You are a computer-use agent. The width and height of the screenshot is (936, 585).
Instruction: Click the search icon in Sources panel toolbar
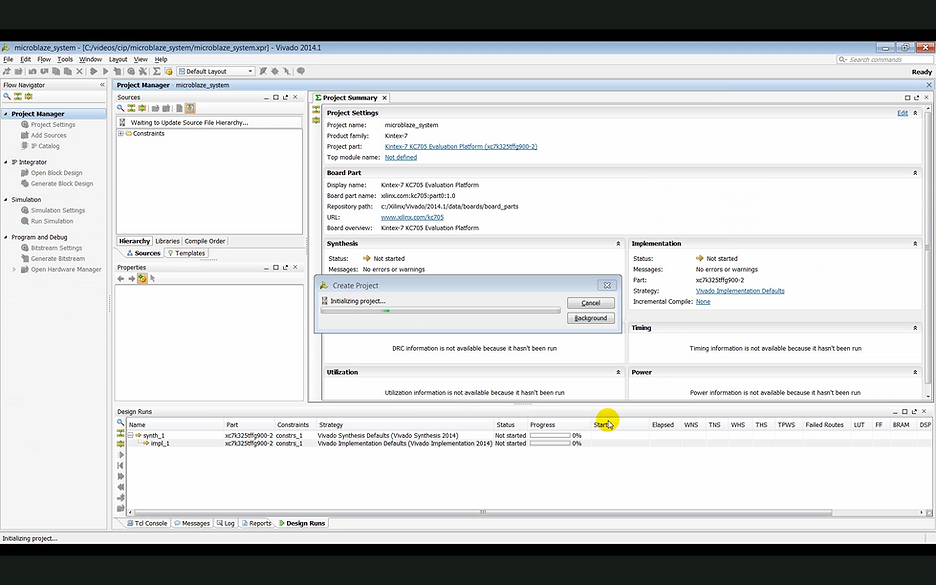coord(121,108)
